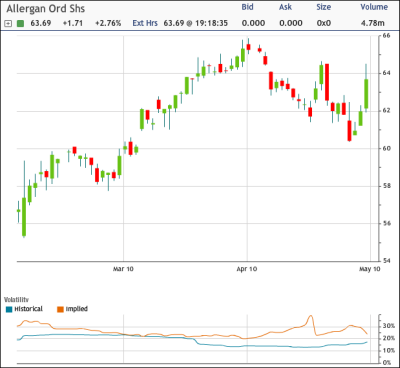
Task: Select the last price 63.69 value
Action: [41, 23]
